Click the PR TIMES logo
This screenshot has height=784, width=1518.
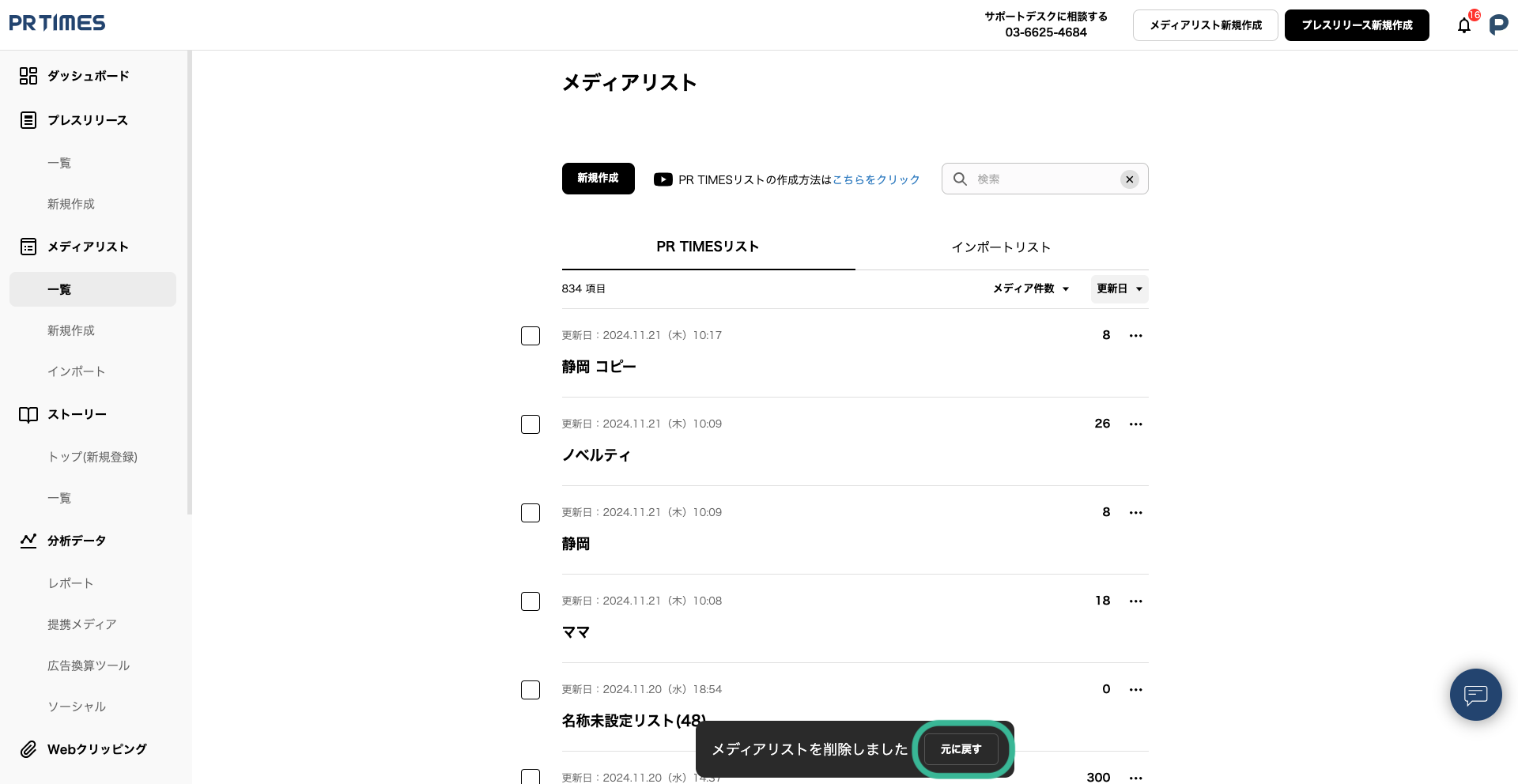57,23
